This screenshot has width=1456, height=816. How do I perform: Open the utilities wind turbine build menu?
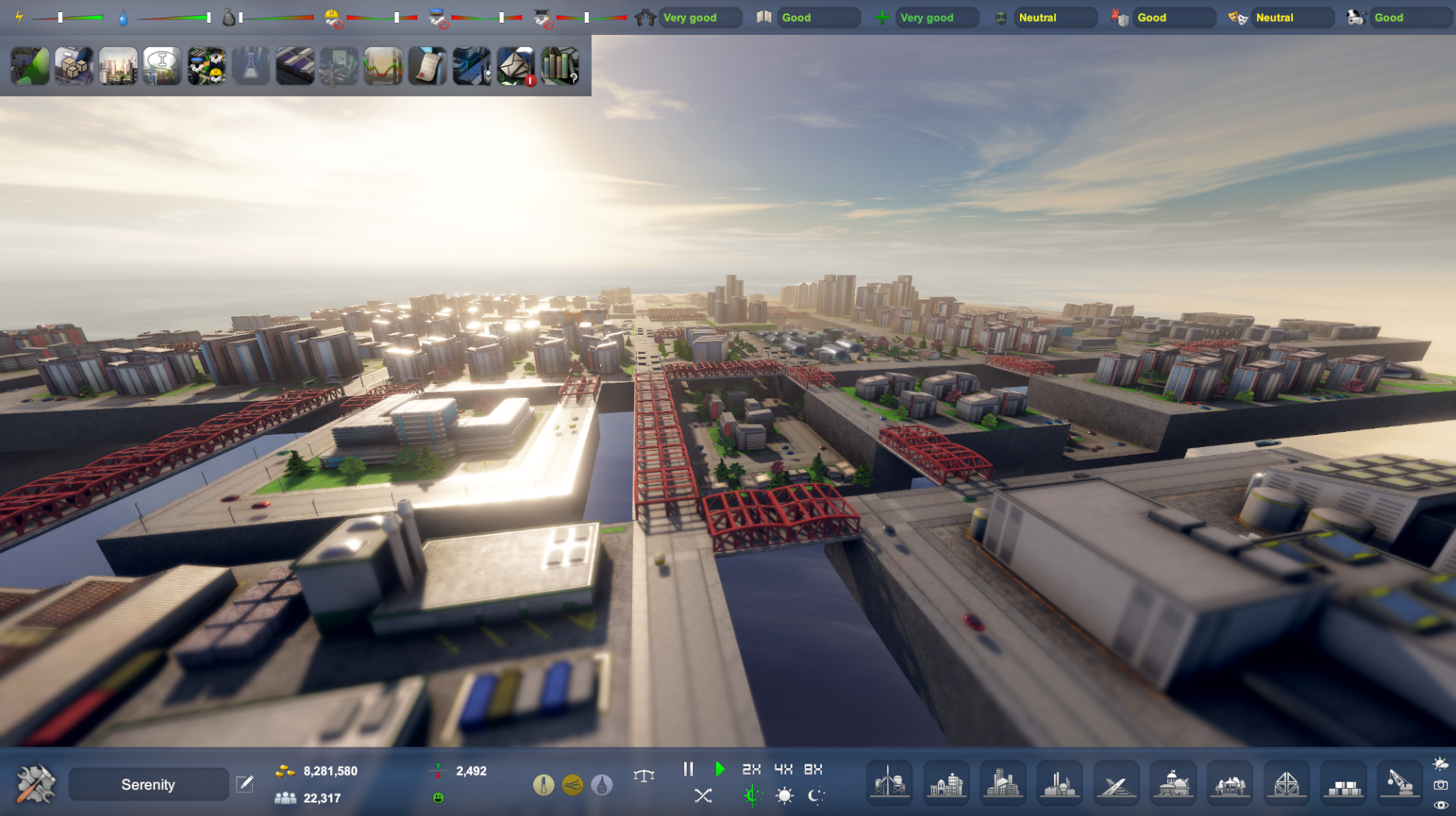tap(890, 783)
